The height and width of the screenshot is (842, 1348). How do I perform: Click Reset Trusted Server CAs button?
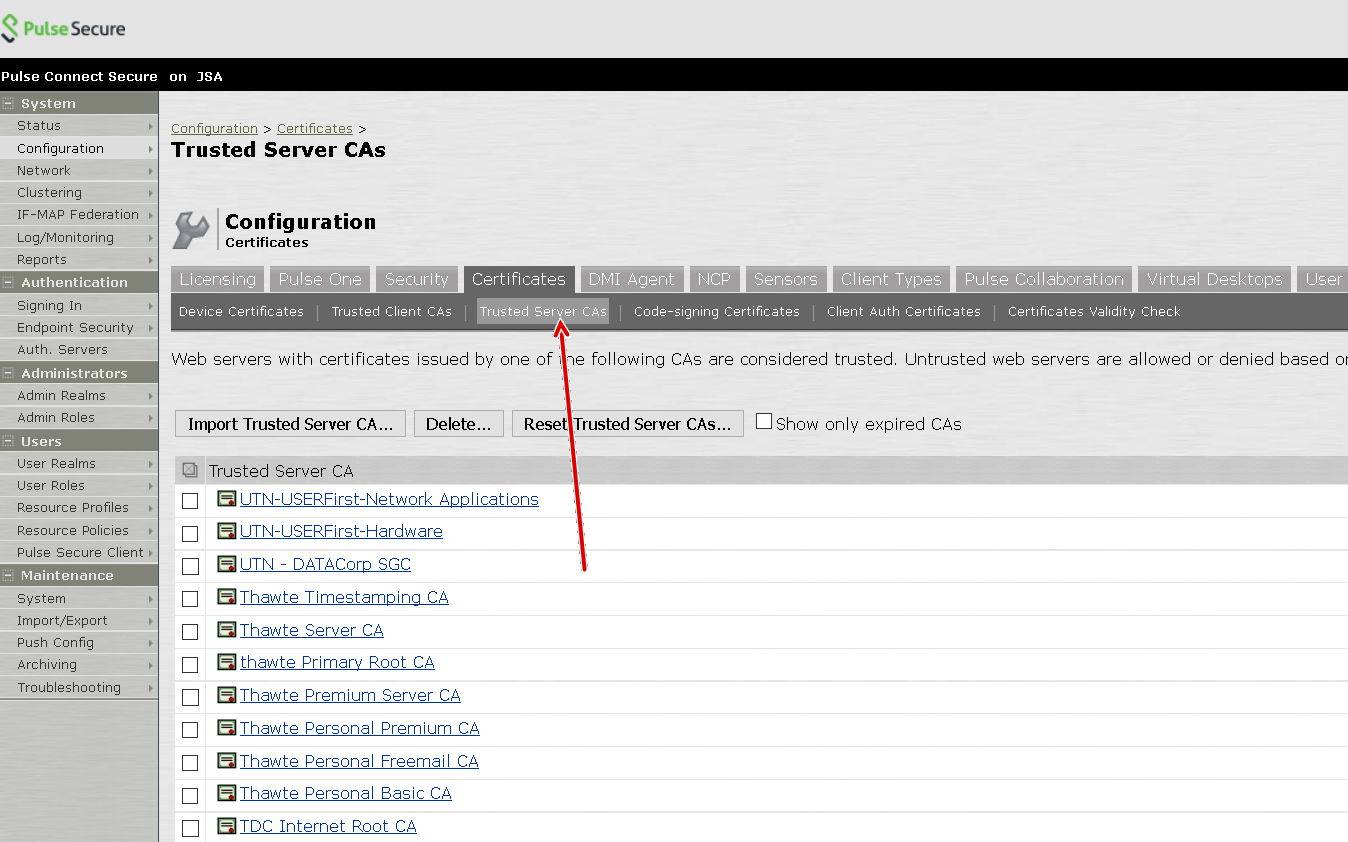[x=627, y=424]
